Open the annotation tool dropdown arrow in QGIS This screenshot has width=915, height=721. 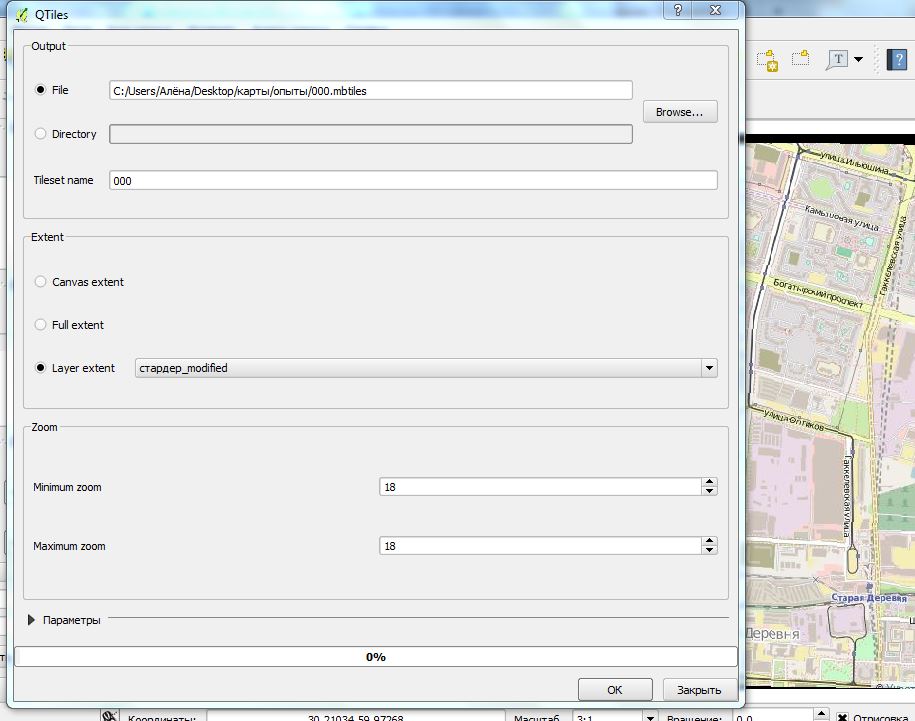click(858, 59)
